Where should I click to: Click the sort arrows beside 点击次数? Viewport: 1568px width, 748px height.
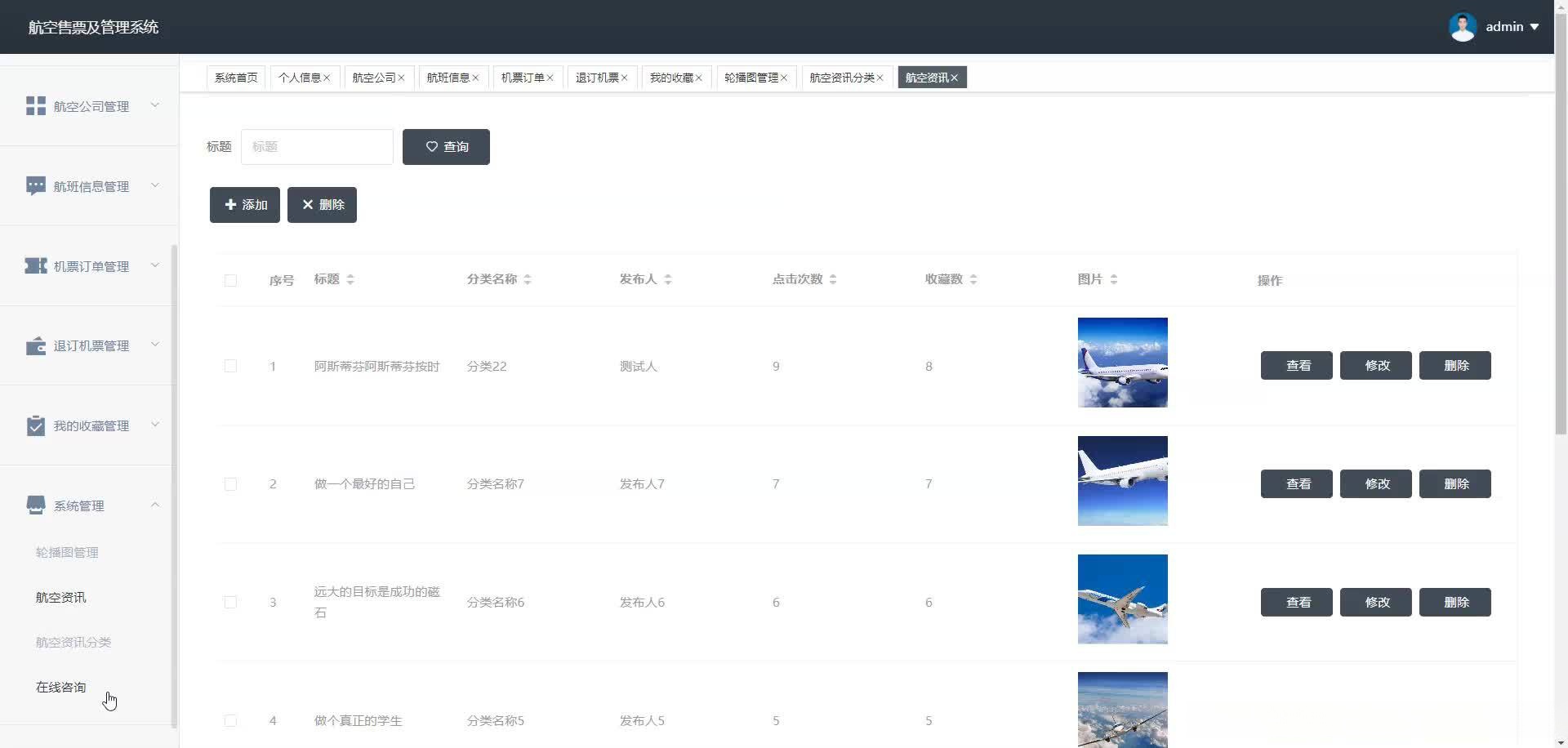(x=834, y=278)
